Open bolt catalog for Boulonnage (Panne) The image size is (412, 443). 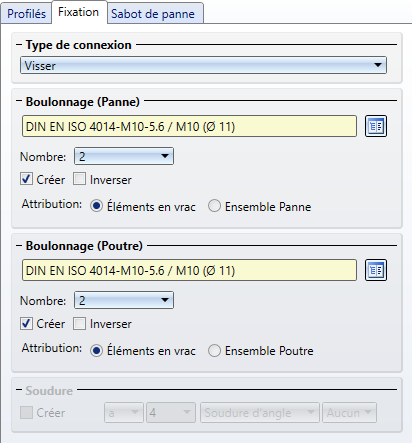pos(376,126)
